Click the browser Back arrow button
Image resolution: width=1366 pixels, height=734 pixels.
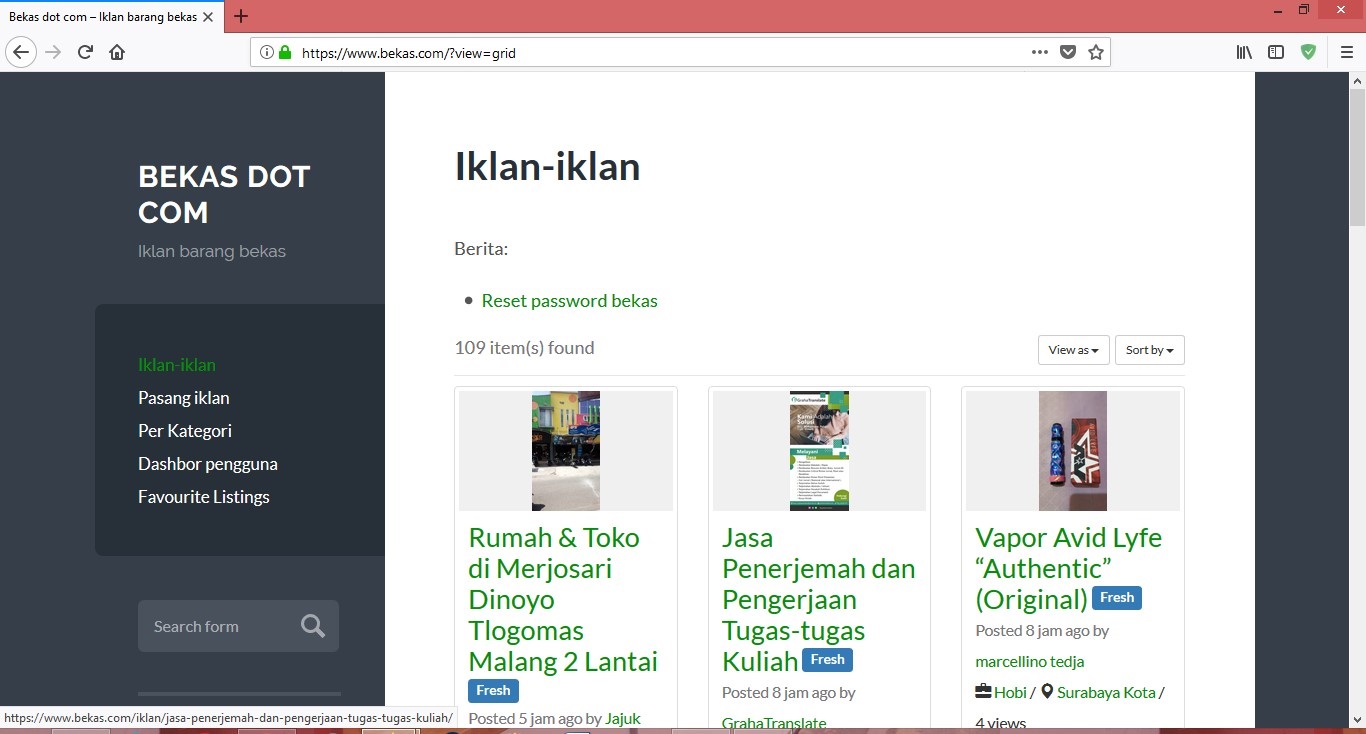pos(21,53)
